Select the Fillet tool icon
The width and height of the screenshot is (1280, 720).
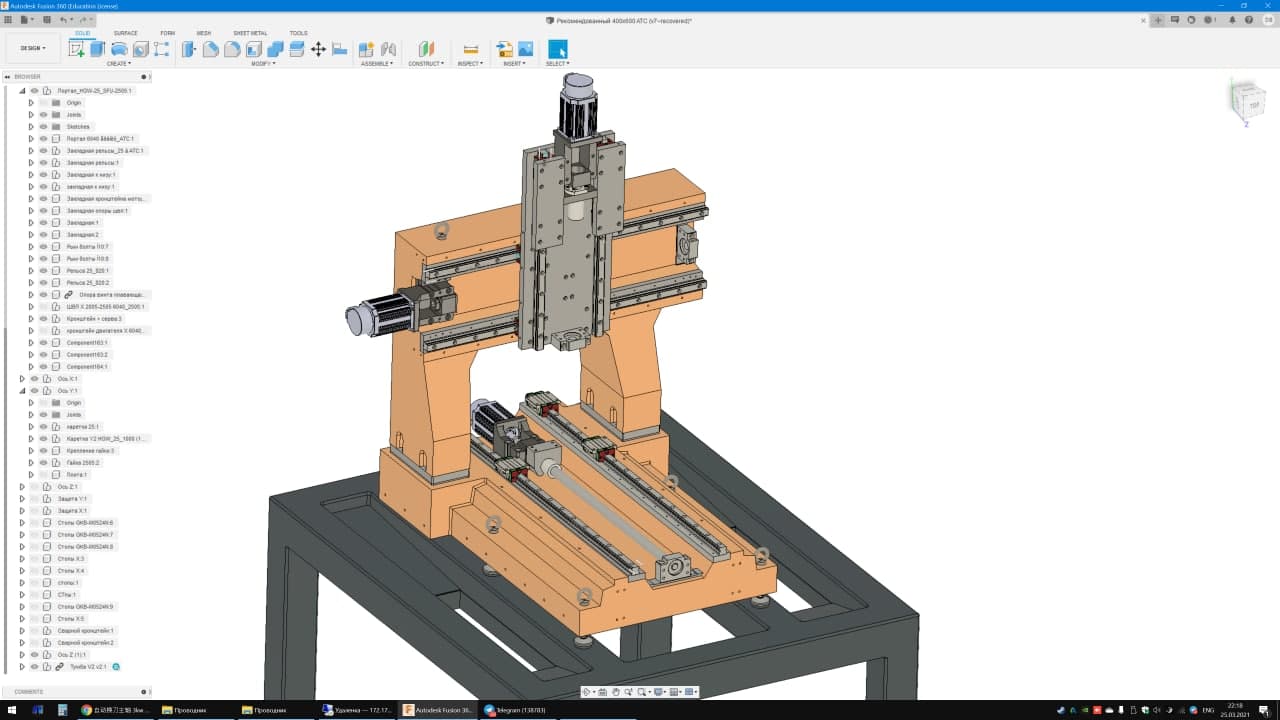click(211, 49)
